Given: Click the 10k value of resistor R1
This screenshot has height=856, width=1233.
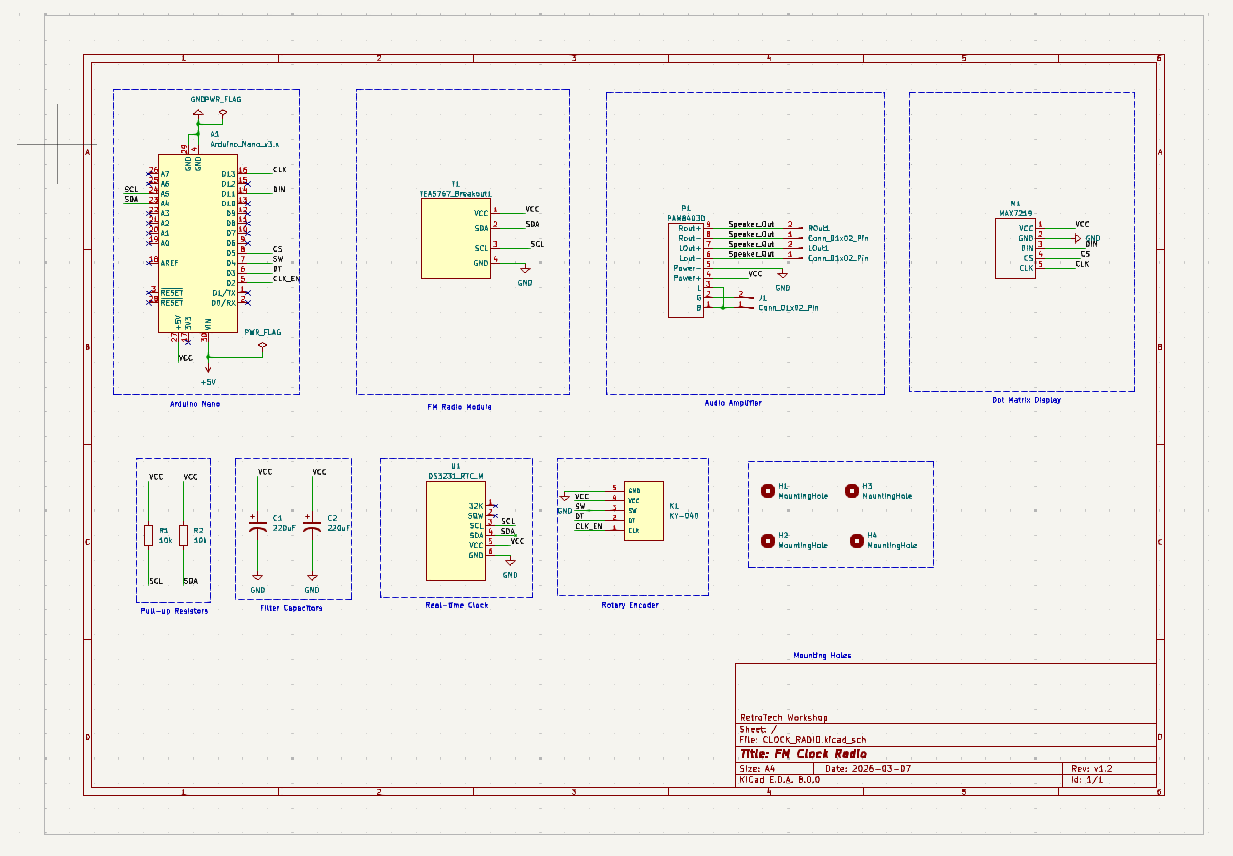Looking at the screenshot, I should [166, 540].
